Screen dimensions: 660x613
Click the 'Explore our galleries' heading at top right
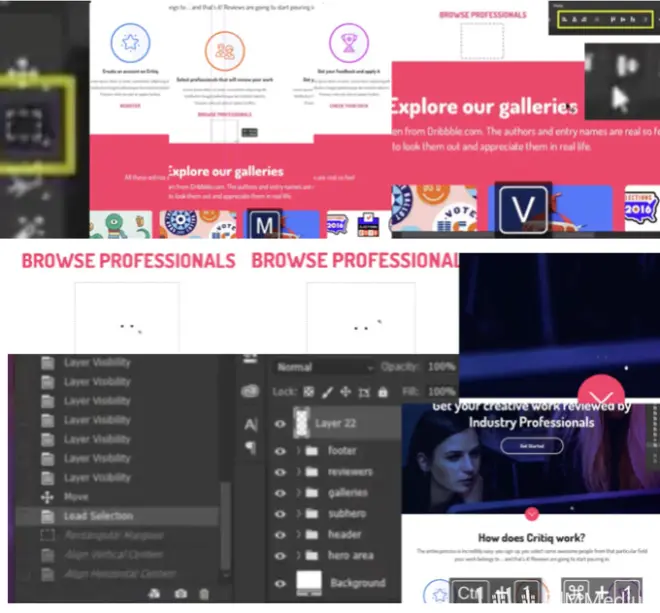point(483,107)
